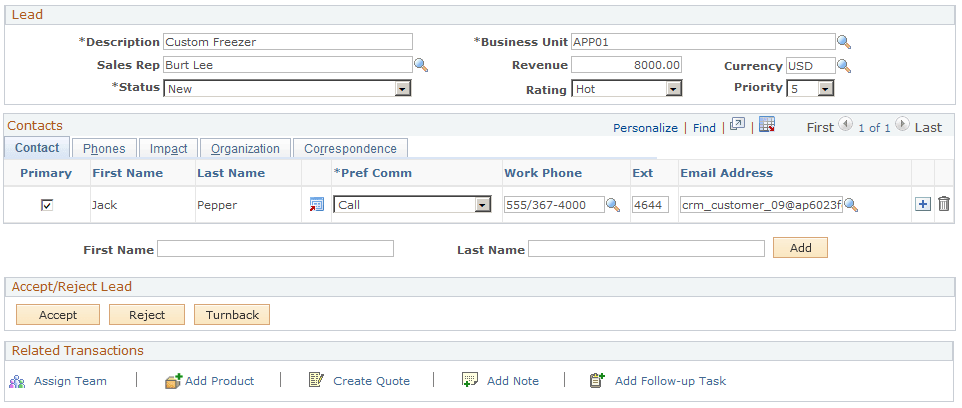Click the Sales Rep field Burt Lee

click(288, 64)
